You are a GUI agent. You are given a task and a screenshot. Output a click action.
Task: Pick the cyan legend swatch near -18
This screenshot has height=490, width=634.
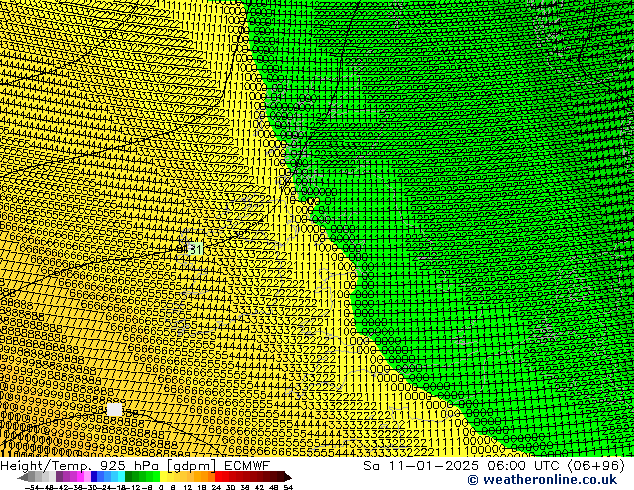121,477
